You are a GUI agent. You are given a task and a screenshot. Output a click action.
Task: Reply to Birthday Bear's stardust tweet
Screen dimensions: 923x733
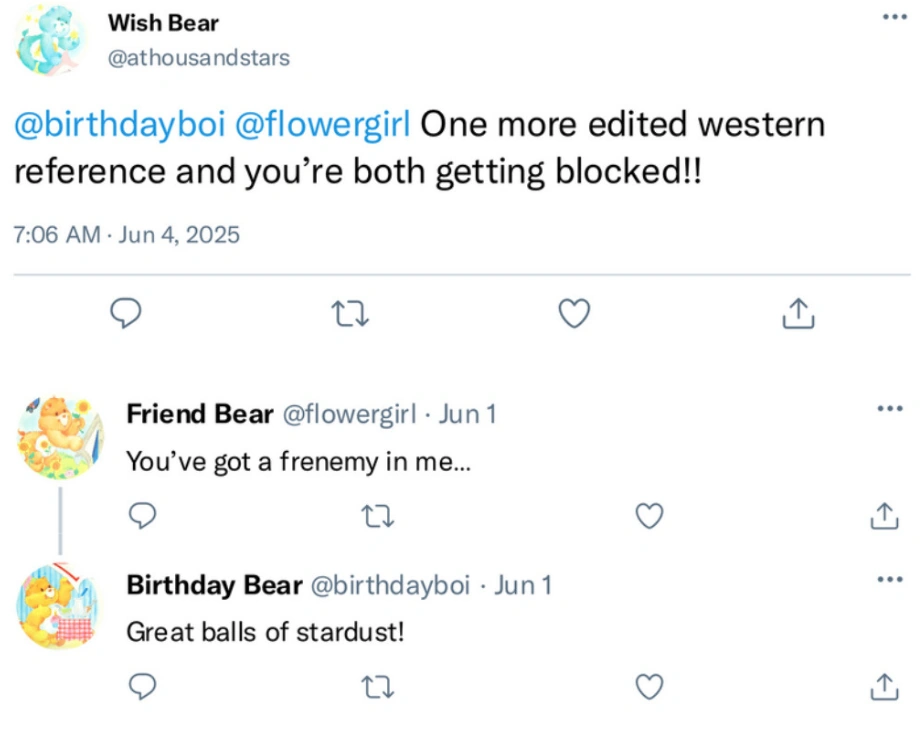point(142,687)
